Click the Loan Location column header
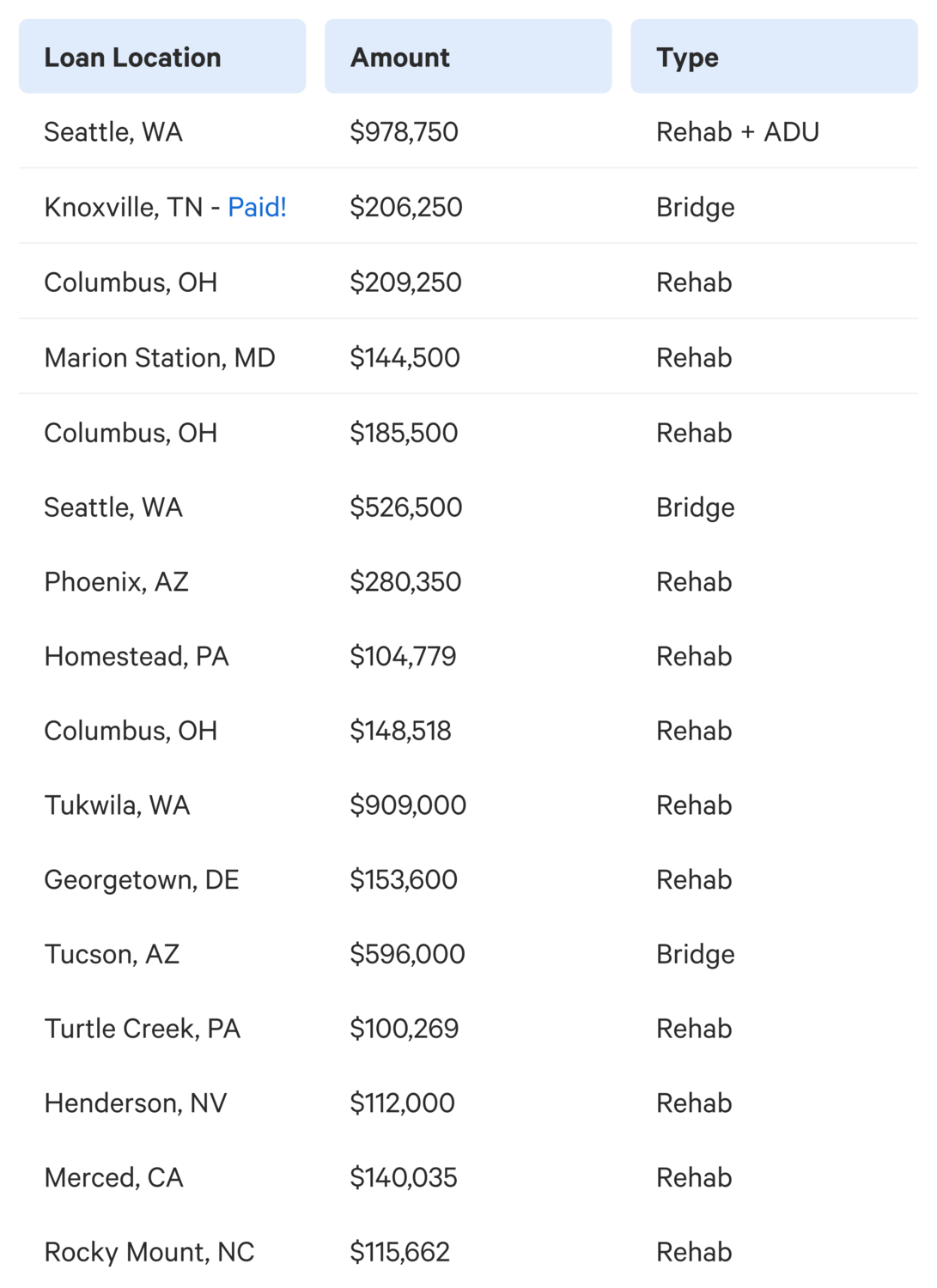This screenshot has height=1288, width=937. tap(162, 57)
